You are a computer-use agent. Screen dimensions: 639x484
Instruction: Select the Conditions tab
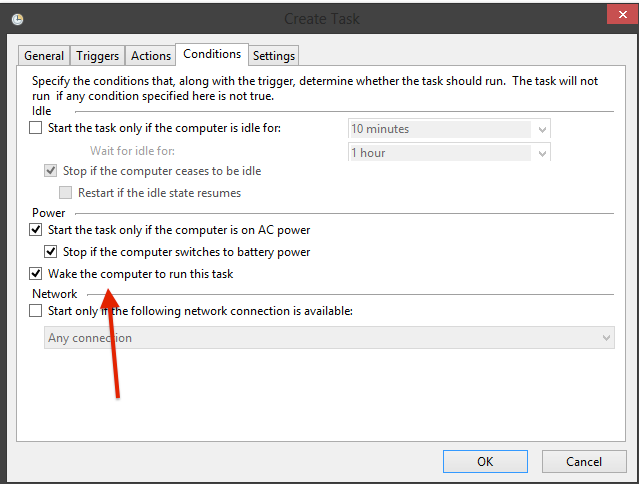point(212,55)
